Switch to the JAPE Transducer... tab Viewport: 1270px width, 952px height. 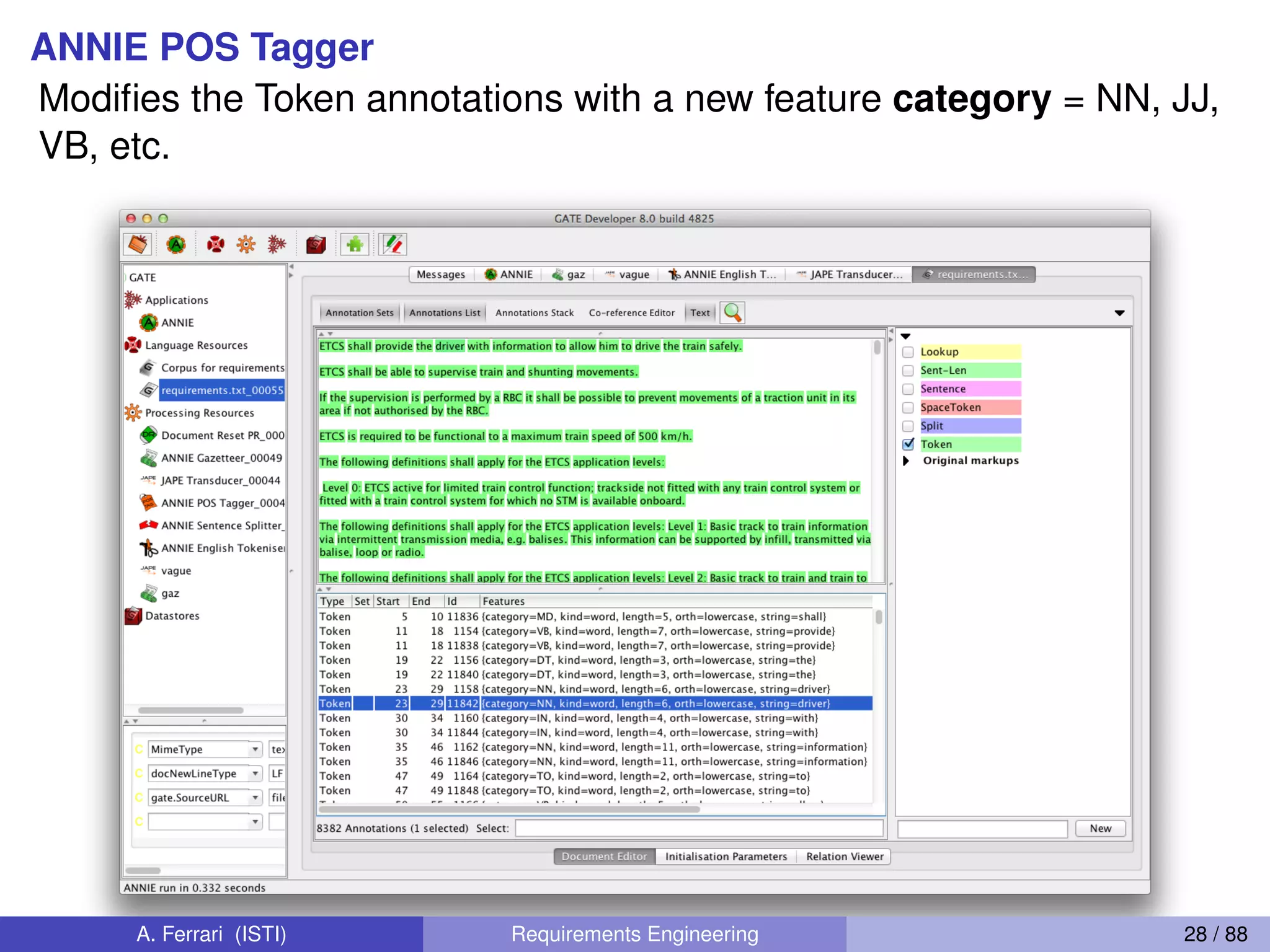pos(849,275)
